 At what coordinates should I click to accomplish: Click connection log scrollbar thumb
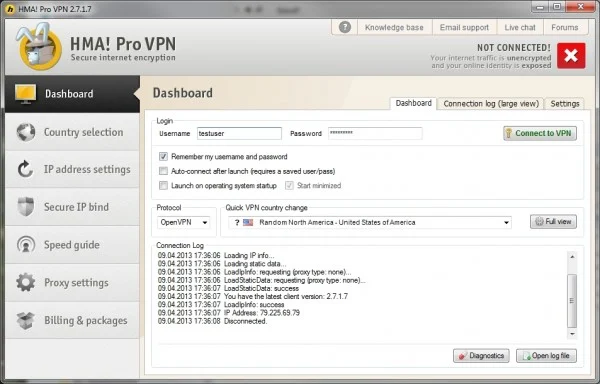click(x=572, y=301)
